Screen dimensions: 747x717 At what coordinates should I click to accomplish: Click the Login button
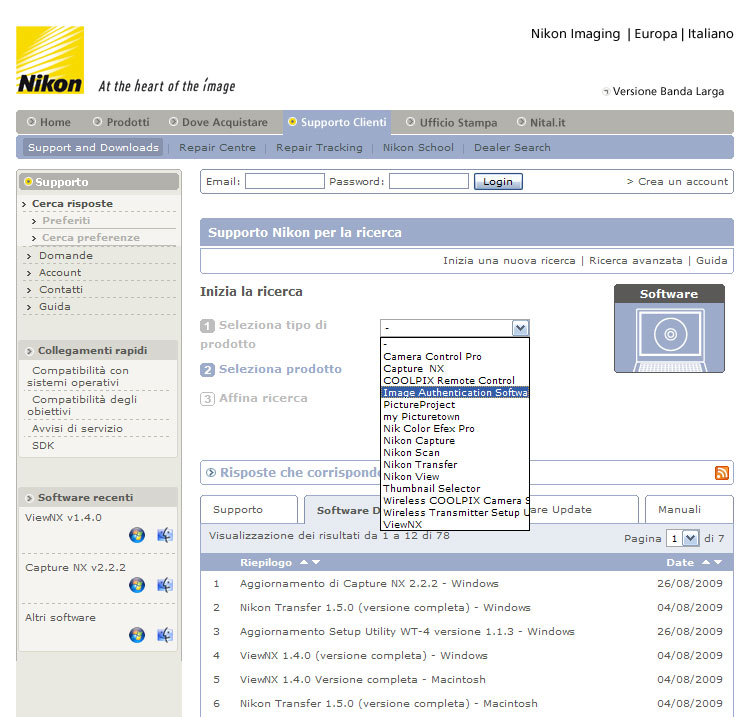pos(498,182)
